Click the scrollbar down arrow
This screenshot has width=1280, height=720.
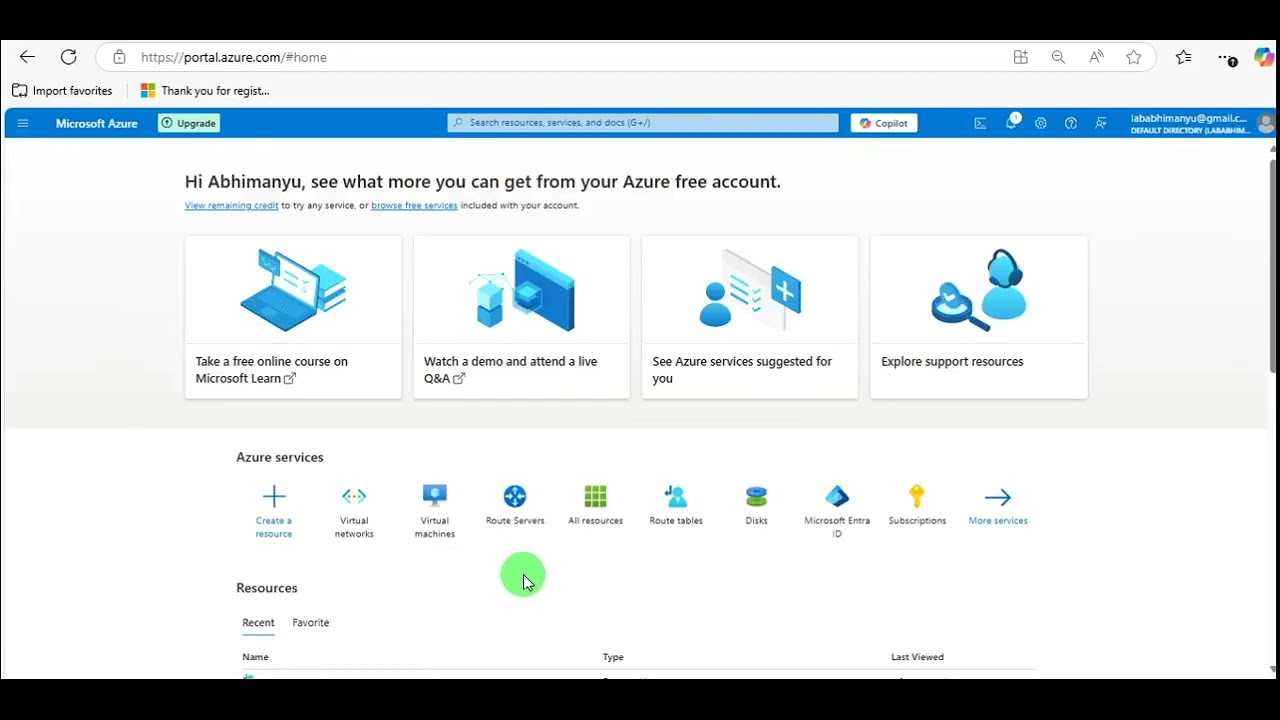coord(1273,669)
